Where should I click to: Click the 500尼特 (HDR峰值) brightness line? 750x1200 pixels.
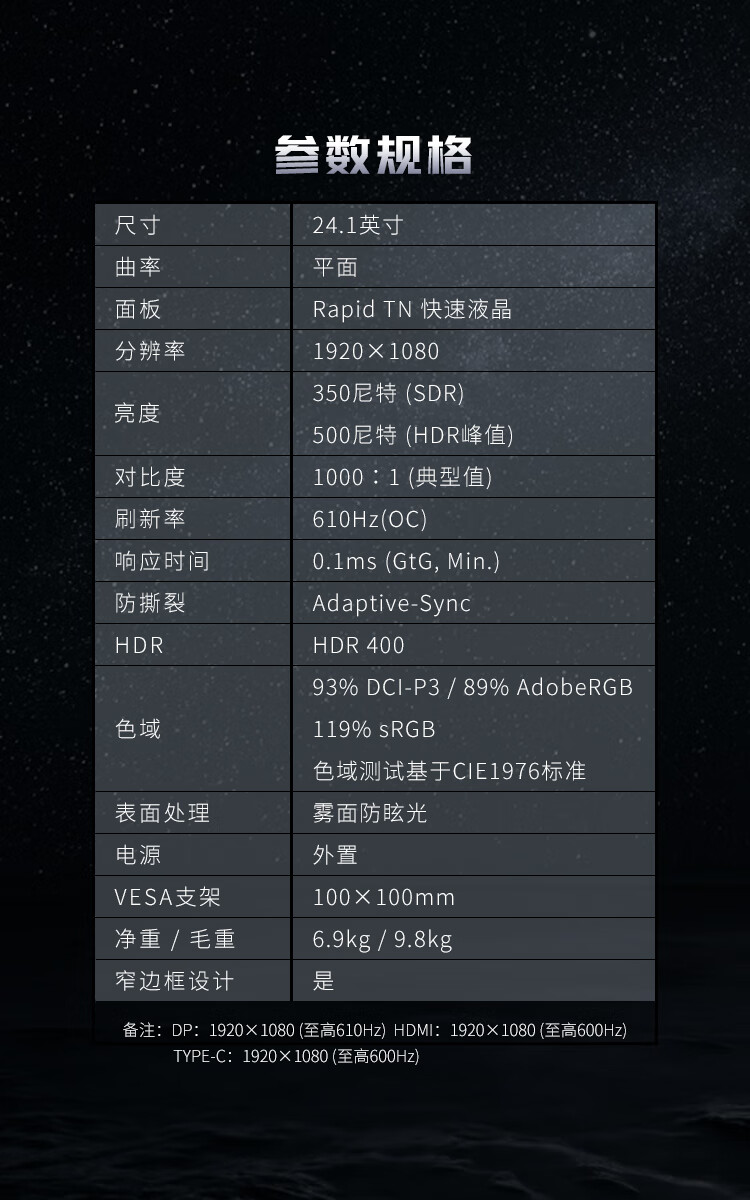coord(413,436)
